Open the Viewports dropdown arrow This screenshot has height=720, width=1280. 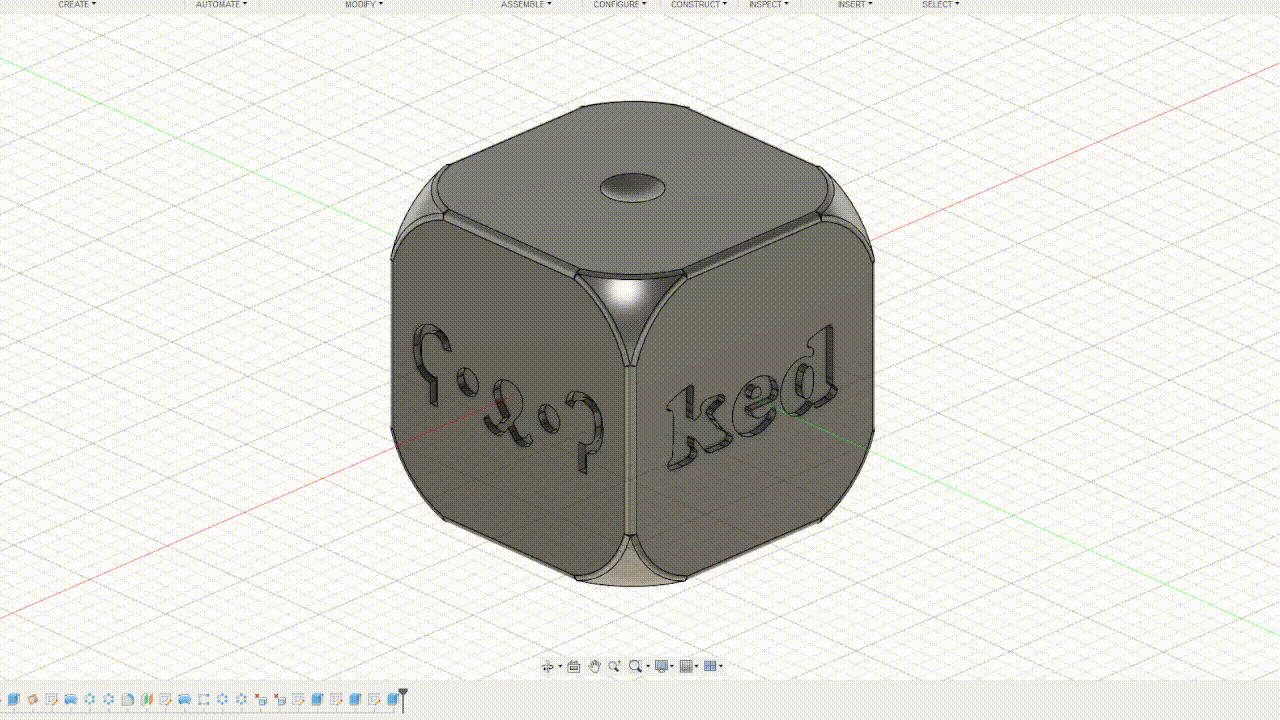pyautogui.click(x=721, y=666)
